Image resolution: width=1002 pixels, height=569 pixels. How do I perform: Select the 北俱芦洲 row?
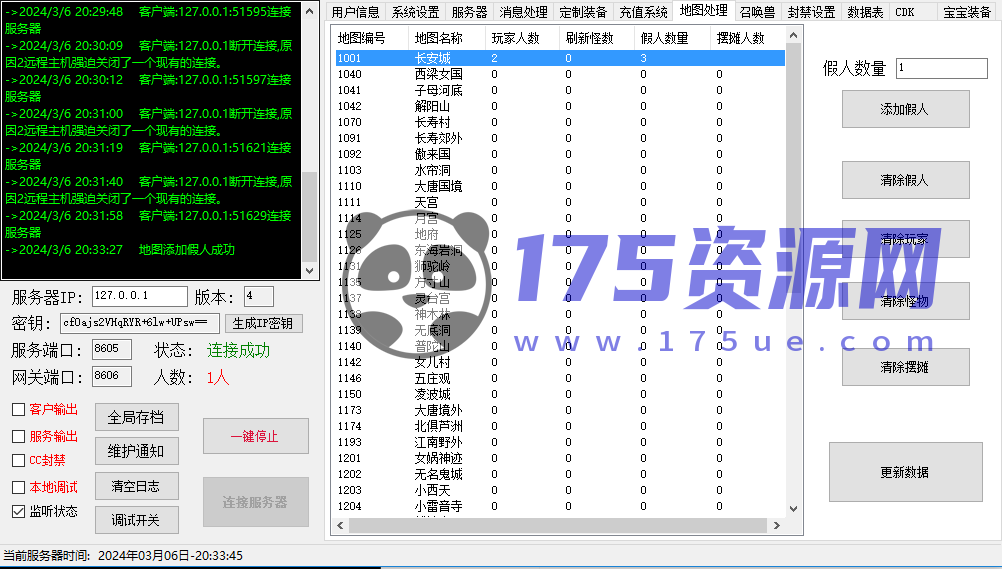click(560, 426)
